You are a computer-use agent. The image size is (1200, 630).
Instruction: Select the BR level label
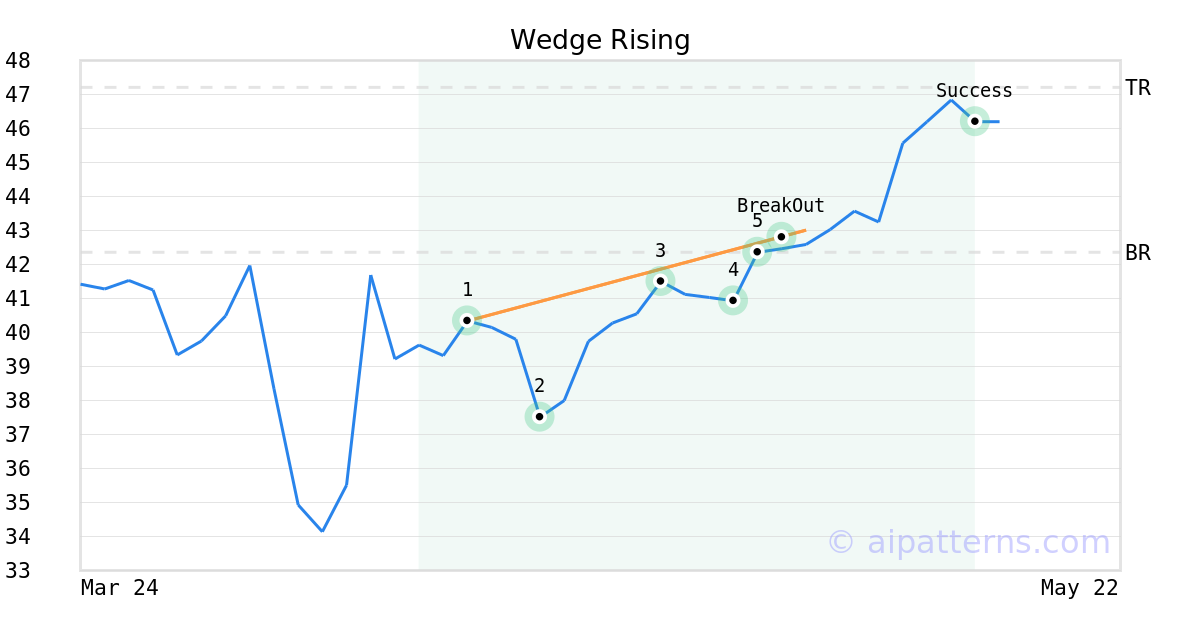pos(1138,253)
